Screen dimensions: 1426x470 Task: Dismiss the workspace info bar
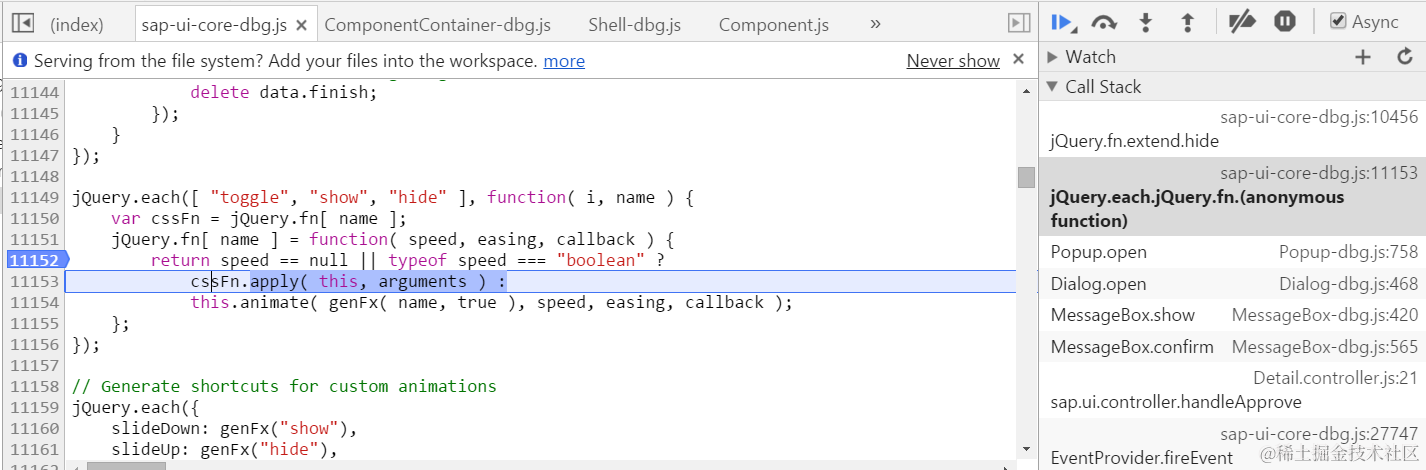(x=1018, y=60)
